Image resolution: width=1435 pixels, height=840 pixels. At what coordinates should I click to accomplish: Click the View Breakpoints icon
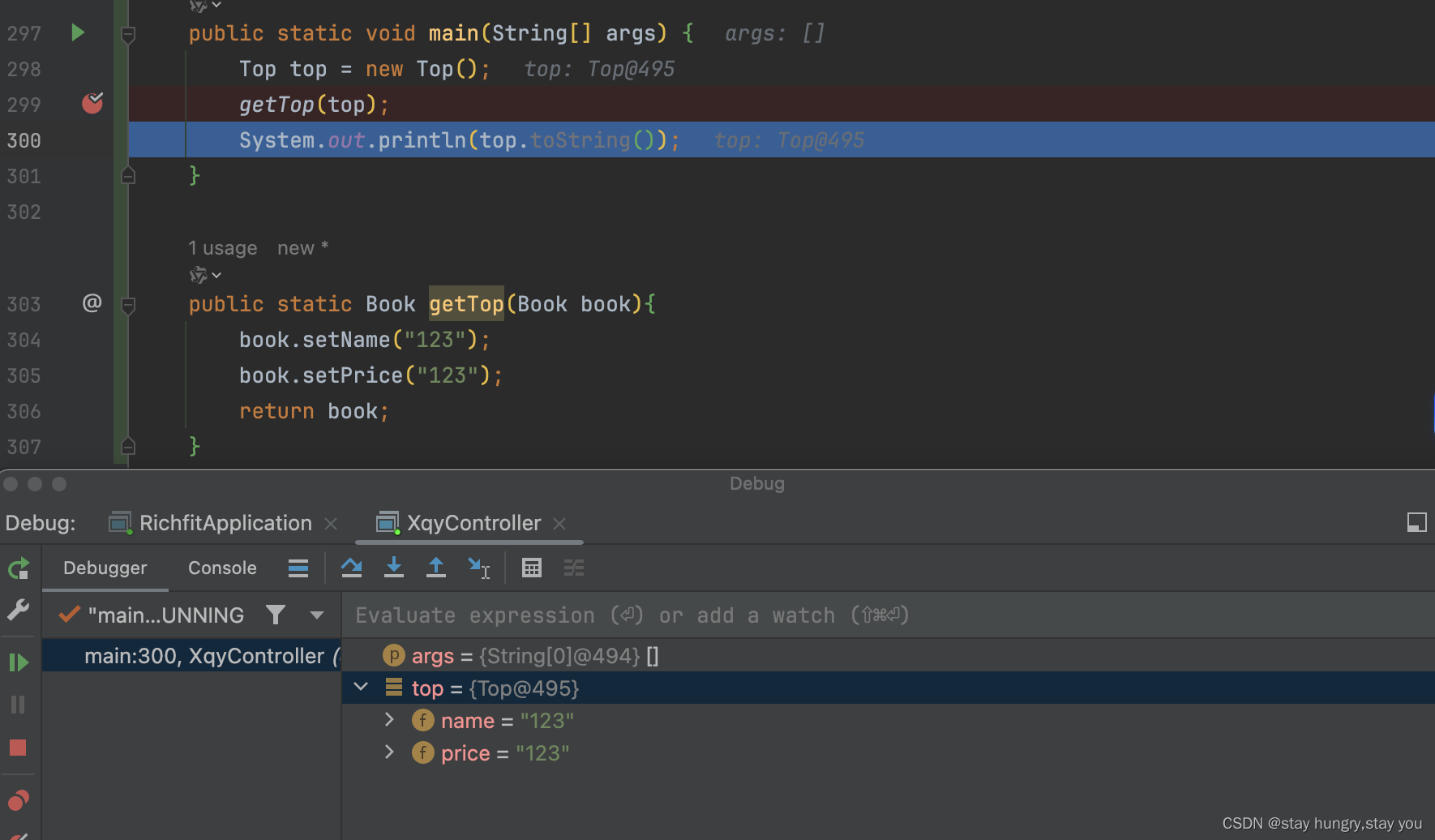tap(18, 800)
